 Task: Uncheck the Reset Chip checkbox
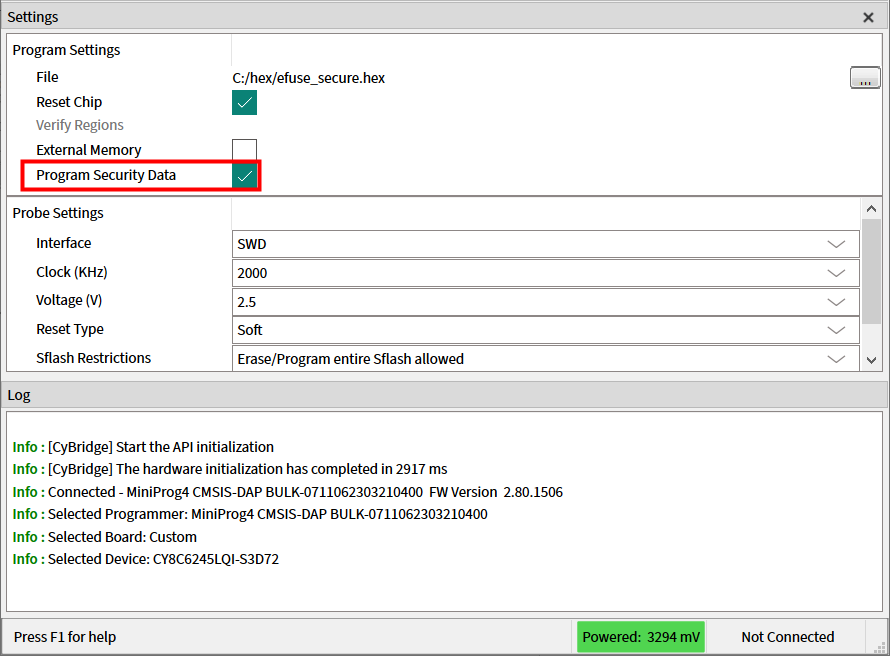tap(244, 102)
